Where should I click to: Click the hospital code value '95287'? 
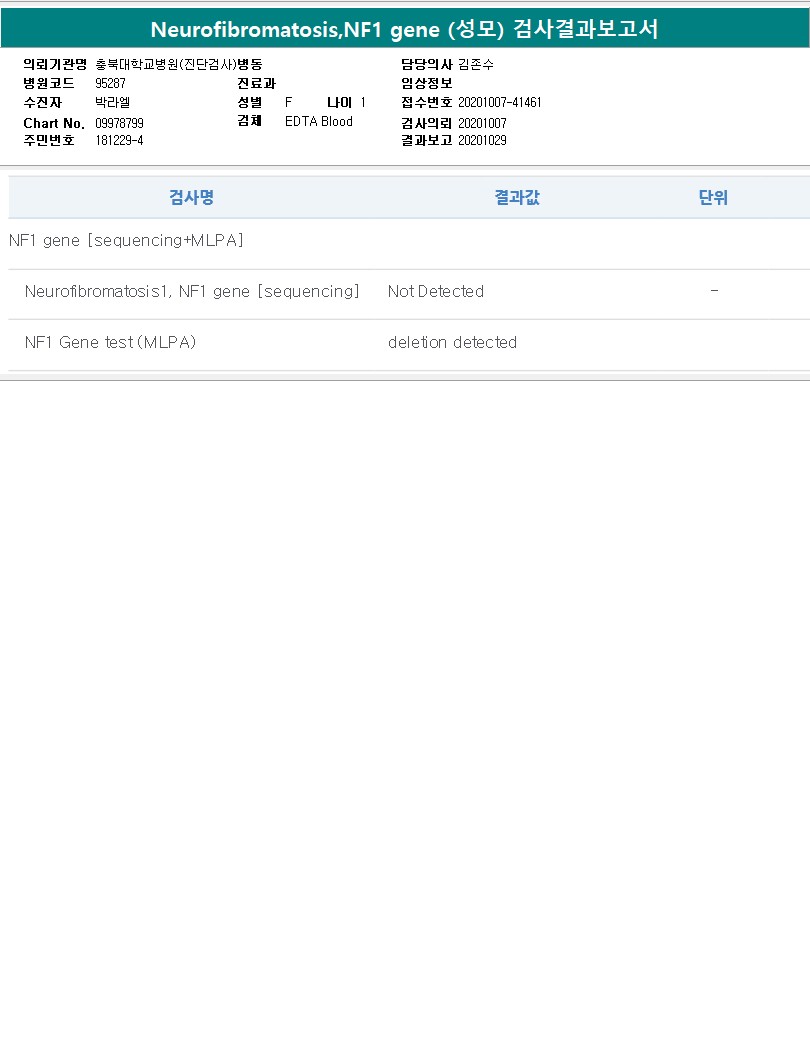click(111, 83)
